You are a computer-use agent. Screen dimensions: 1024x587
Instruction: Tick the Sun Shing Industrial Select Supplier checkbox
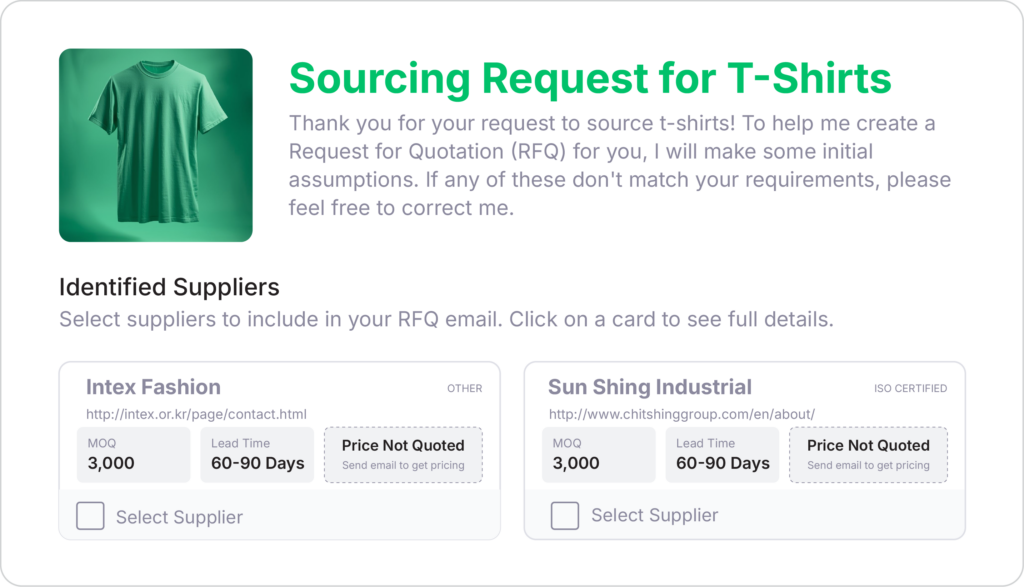point(565,516)
